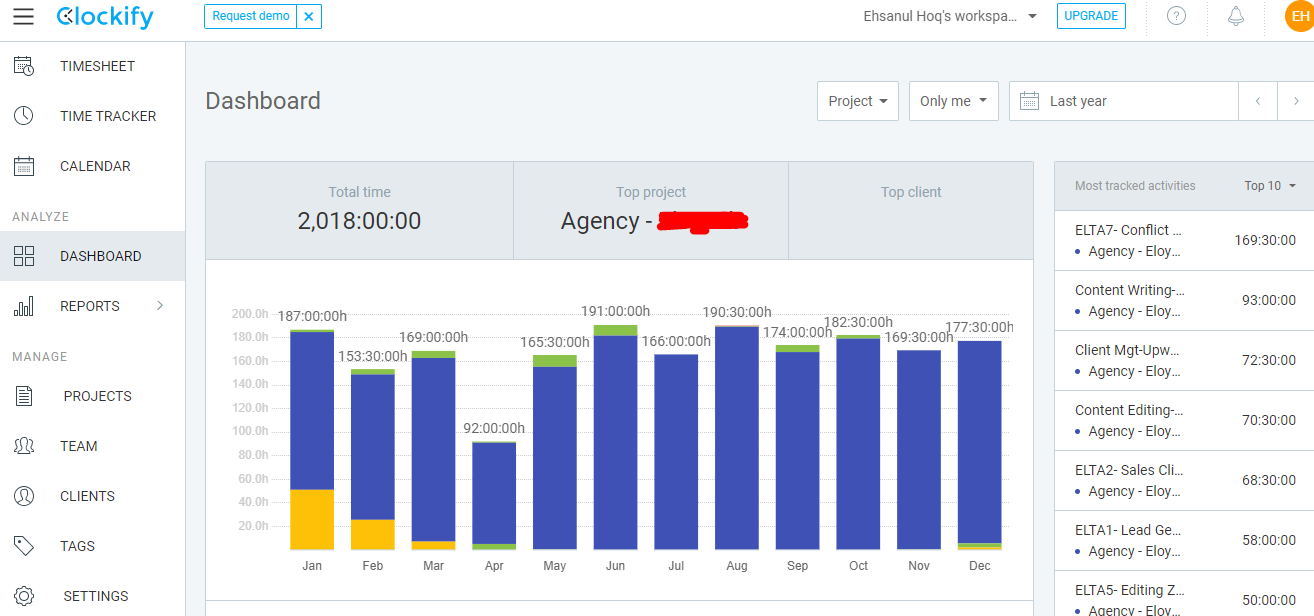Open the Calendar view

(x=23, y=165)
